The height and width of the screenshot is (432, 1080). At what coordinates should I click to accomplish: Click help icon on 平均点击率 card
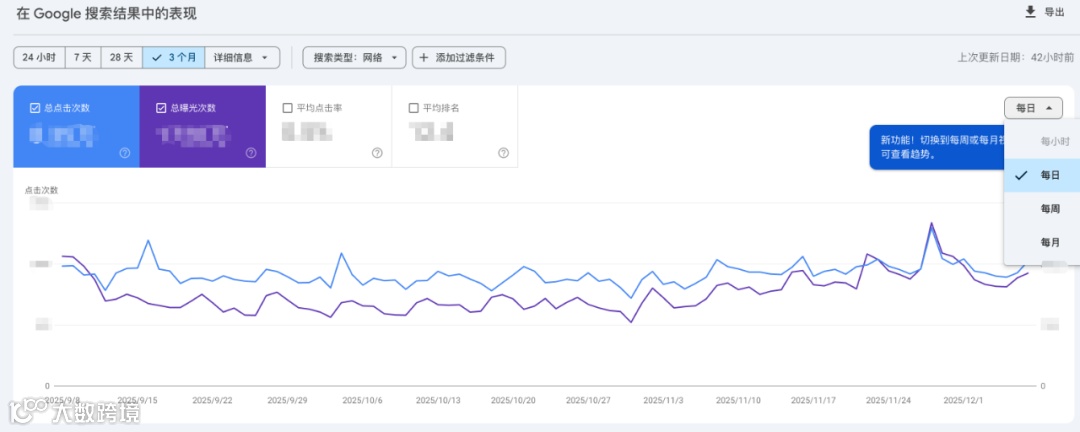click(377, 153)
